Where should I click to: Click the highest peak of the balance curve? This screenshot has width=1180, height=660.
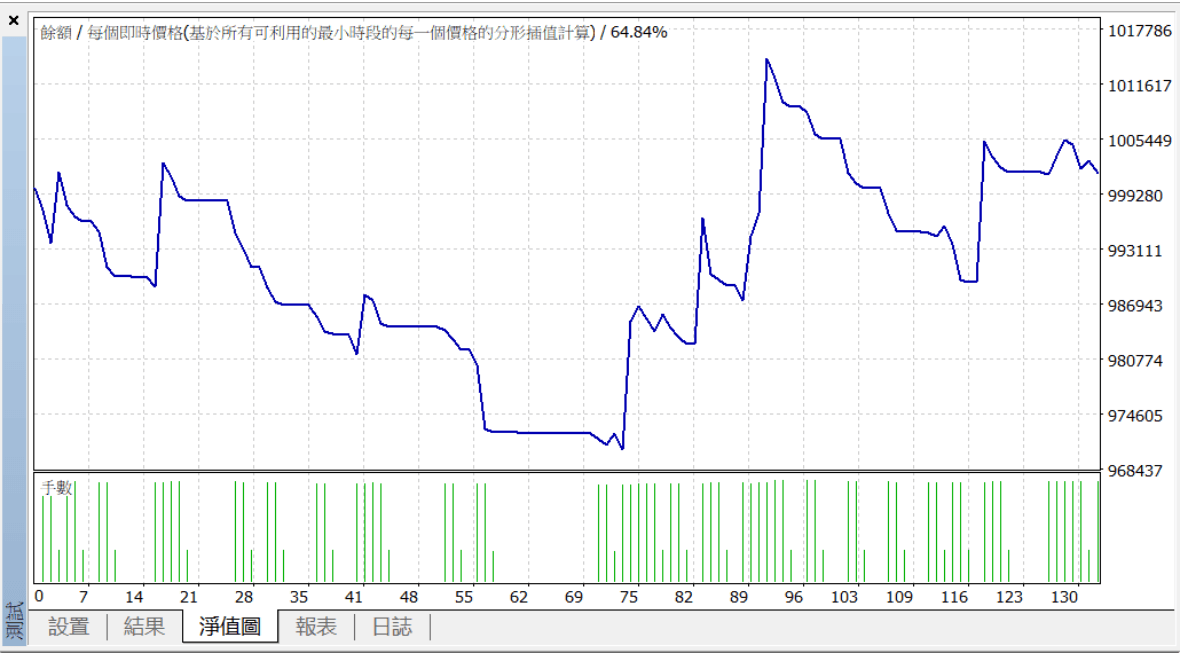(767, 59)
